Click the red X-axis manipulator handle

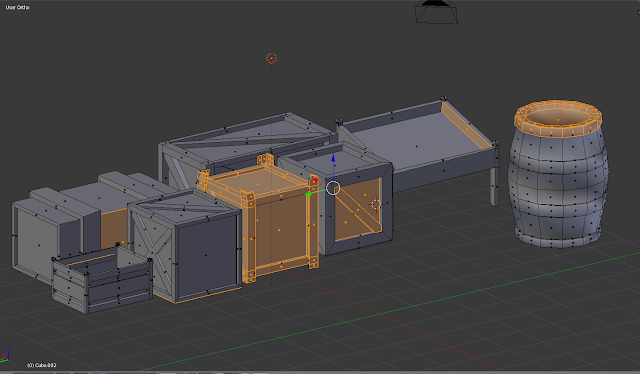pos(315,180)
